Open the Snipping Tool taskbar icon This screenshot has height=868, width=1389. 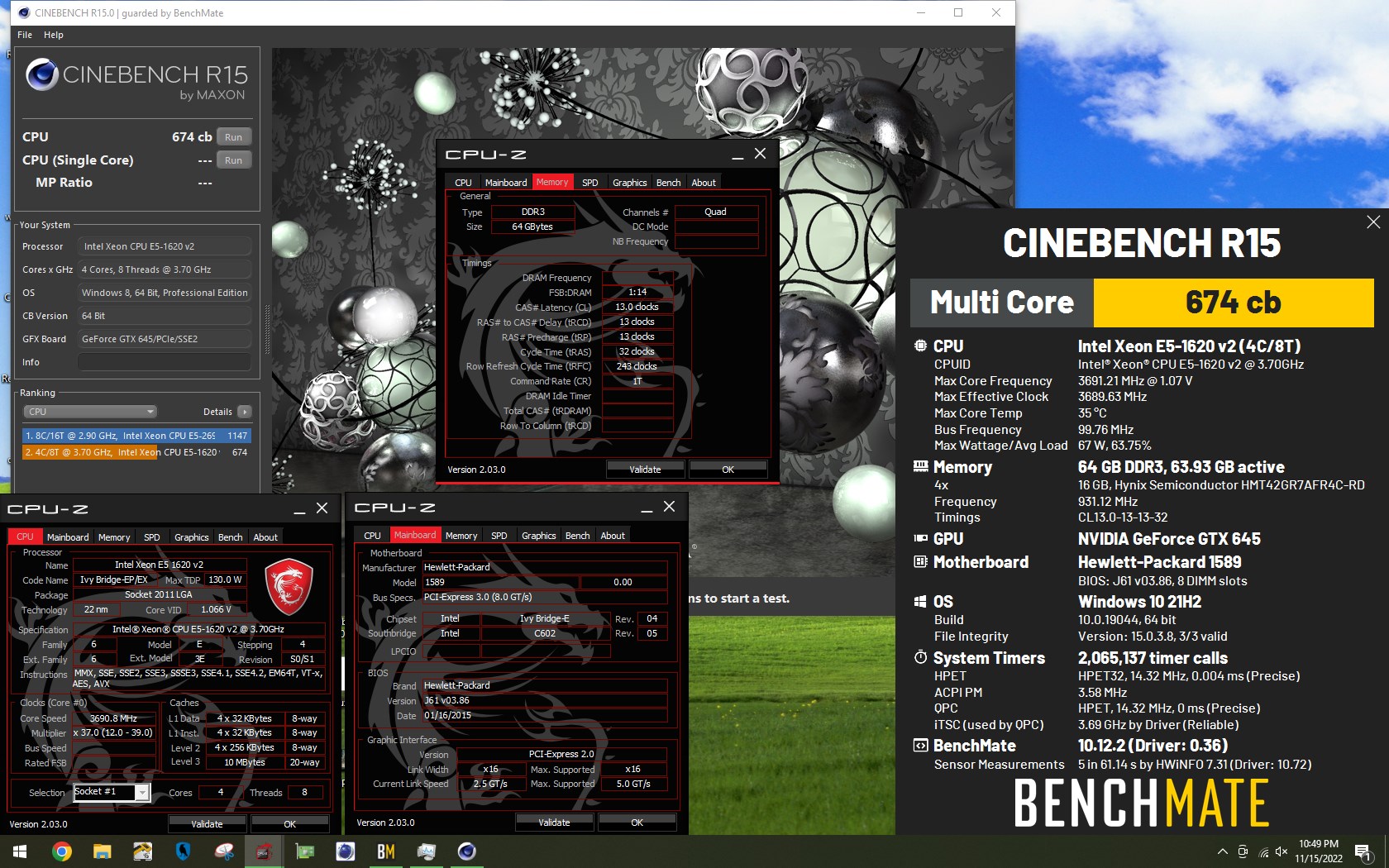(224, 851)
